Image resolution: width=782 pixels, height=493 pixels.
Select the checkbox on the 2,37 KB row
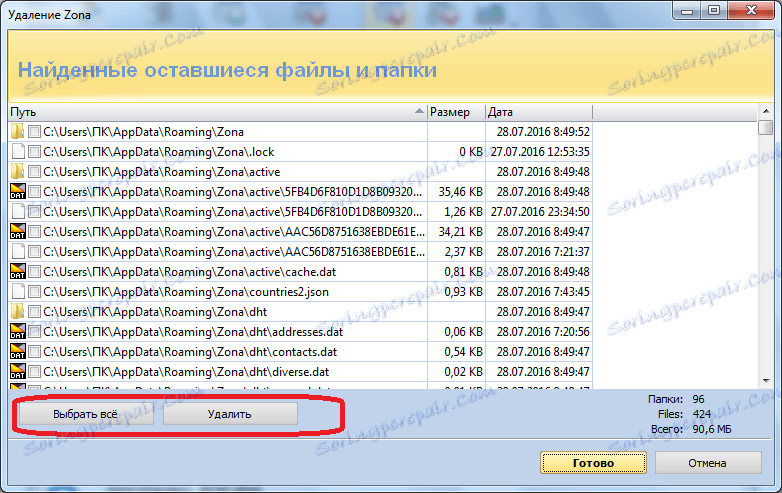(x=34, y=251)
